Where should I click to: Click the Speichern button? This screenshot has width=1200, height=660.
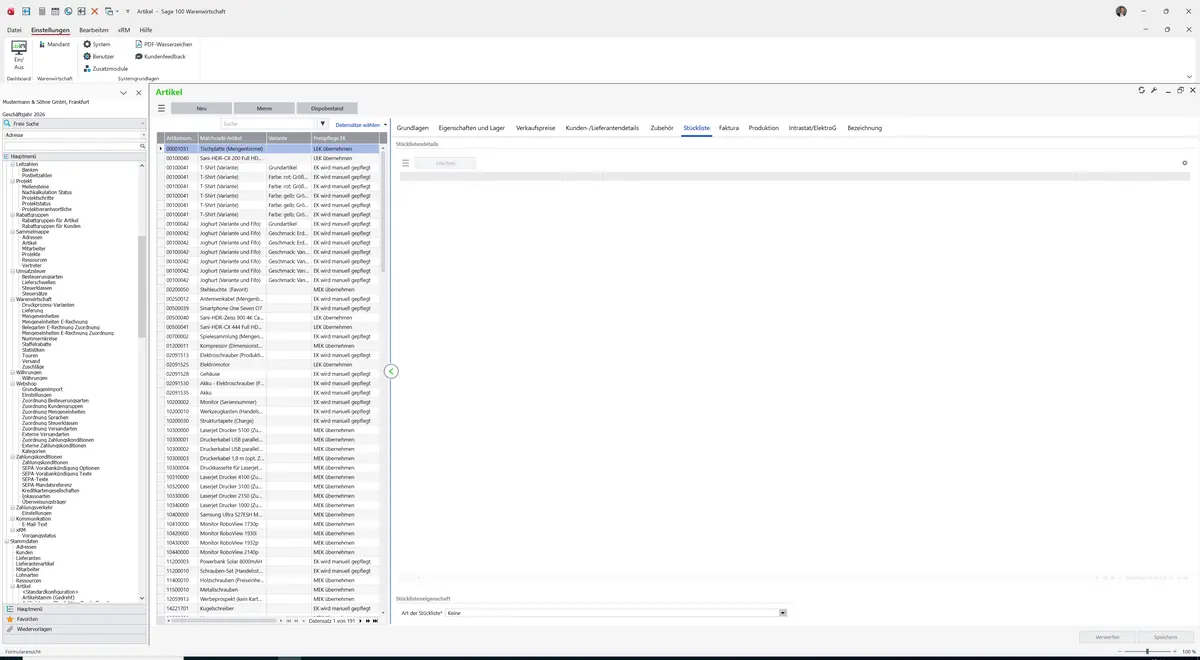click(x=1165, y=637)
